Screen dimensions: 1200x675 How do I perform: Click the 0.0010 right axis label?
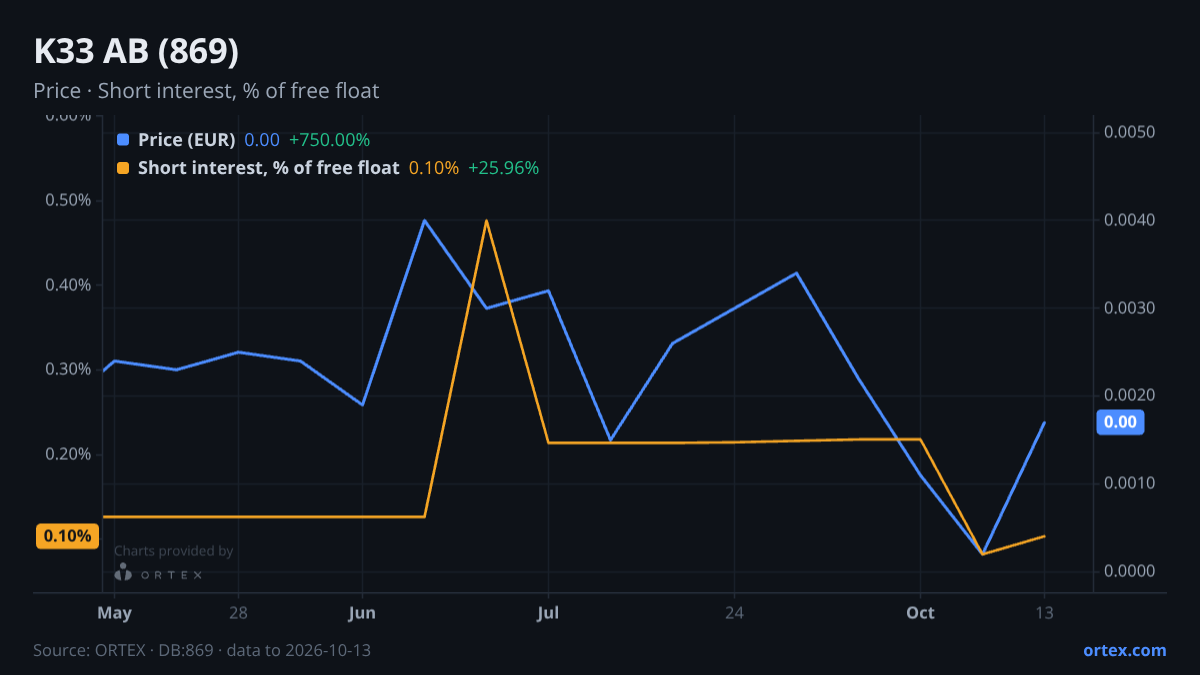1130,483
